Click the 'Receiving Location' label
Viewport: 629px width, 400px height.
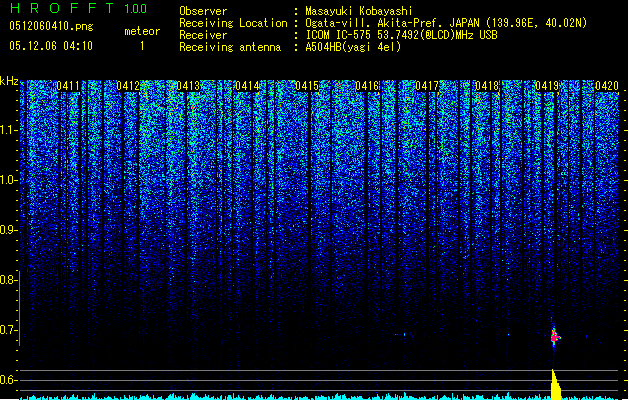(x=233, y=23)
